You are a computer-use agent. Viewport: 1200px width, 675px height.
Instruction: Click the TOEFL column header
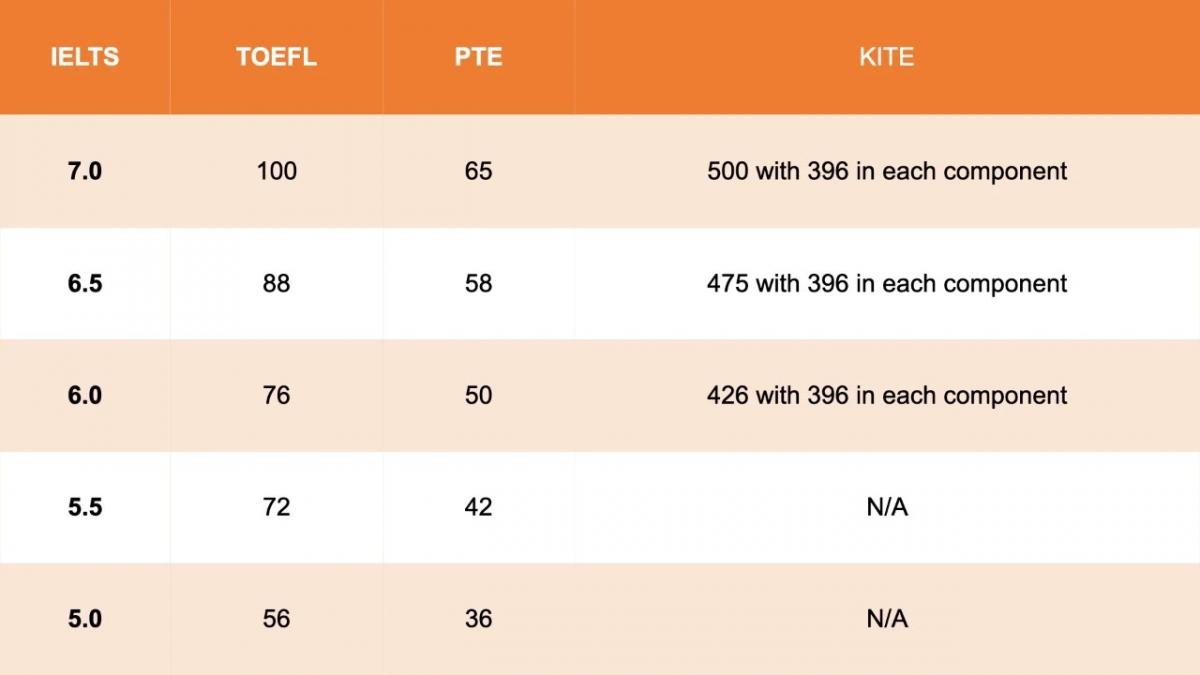click(276, 56)
